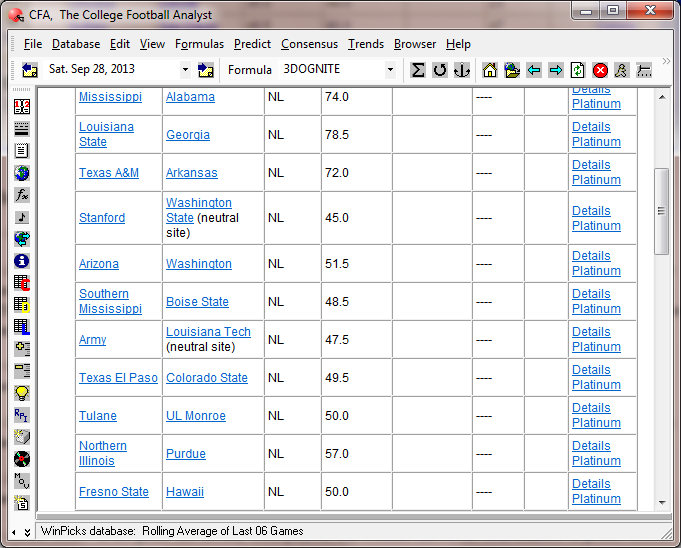Navigate forward with the right arrow icon
Screen dimensions: 681x548
(556, 70)
